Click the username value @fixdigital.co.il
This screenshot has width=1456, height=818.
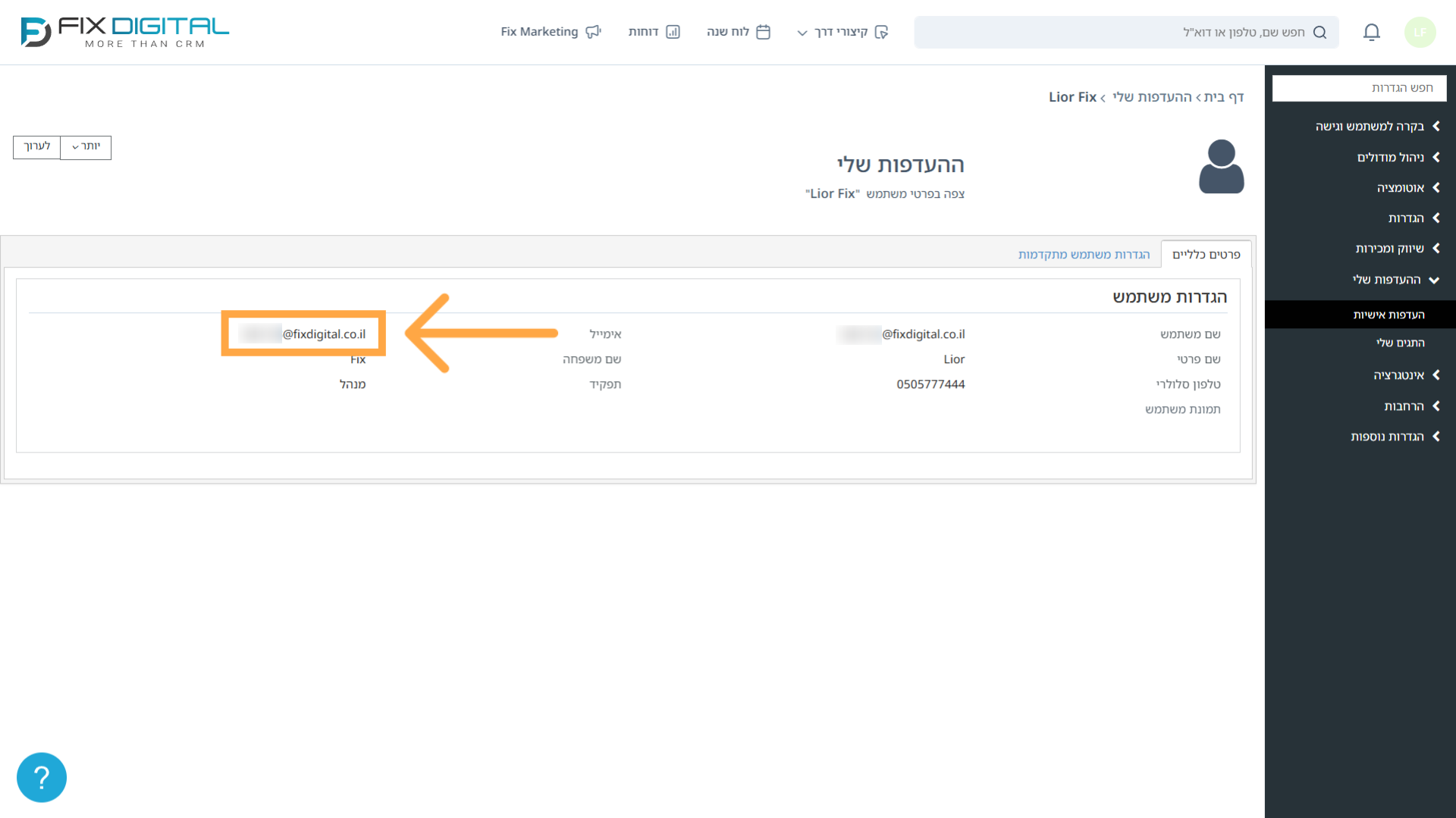pyautogui.click(x=901, y=334)
